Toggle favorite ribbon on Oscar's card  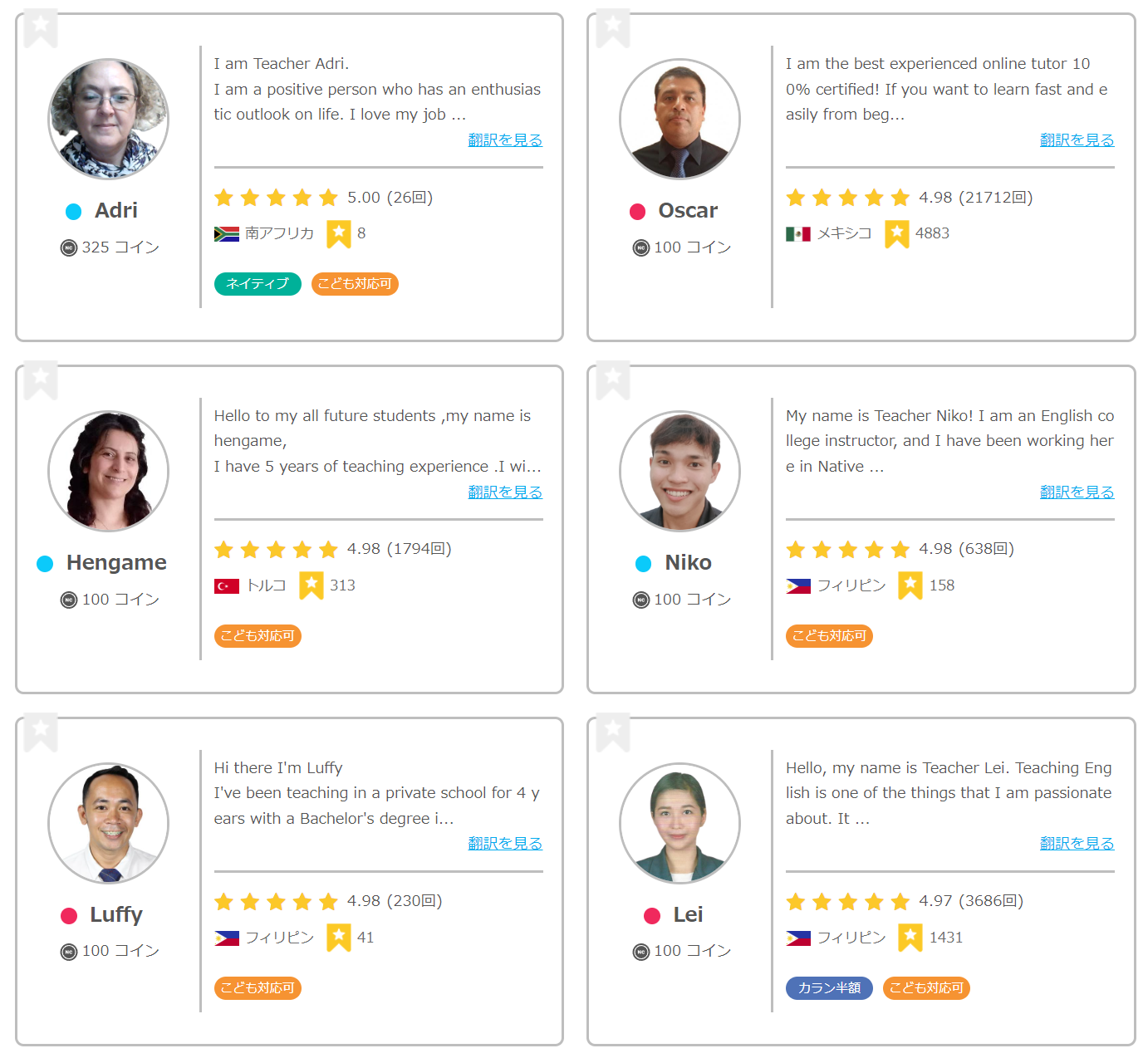pos(613,27)
